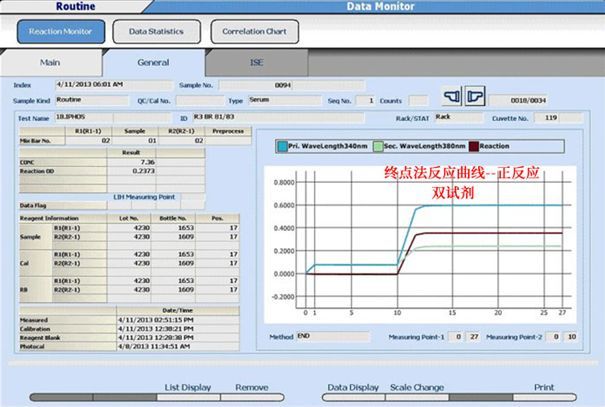Select the General tab
Viewport: 605px width, 407px height.
(153, 62)
